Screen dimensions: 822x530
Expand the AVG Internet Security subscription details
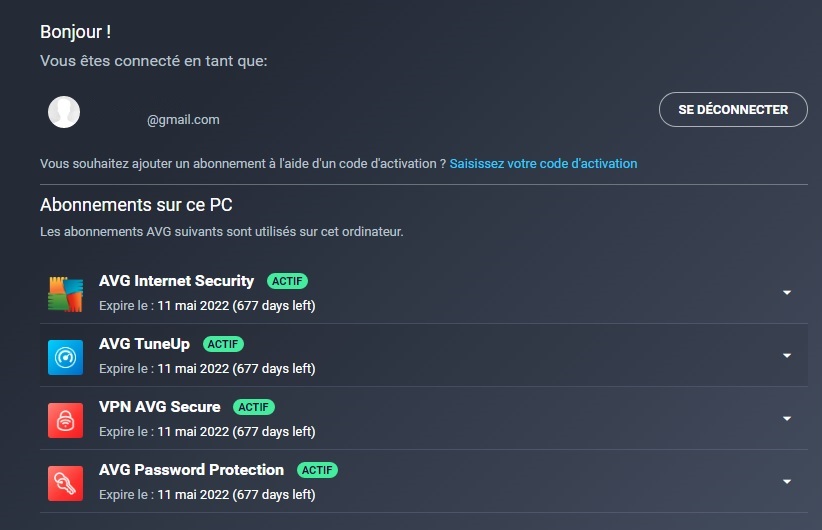(787, 293)
